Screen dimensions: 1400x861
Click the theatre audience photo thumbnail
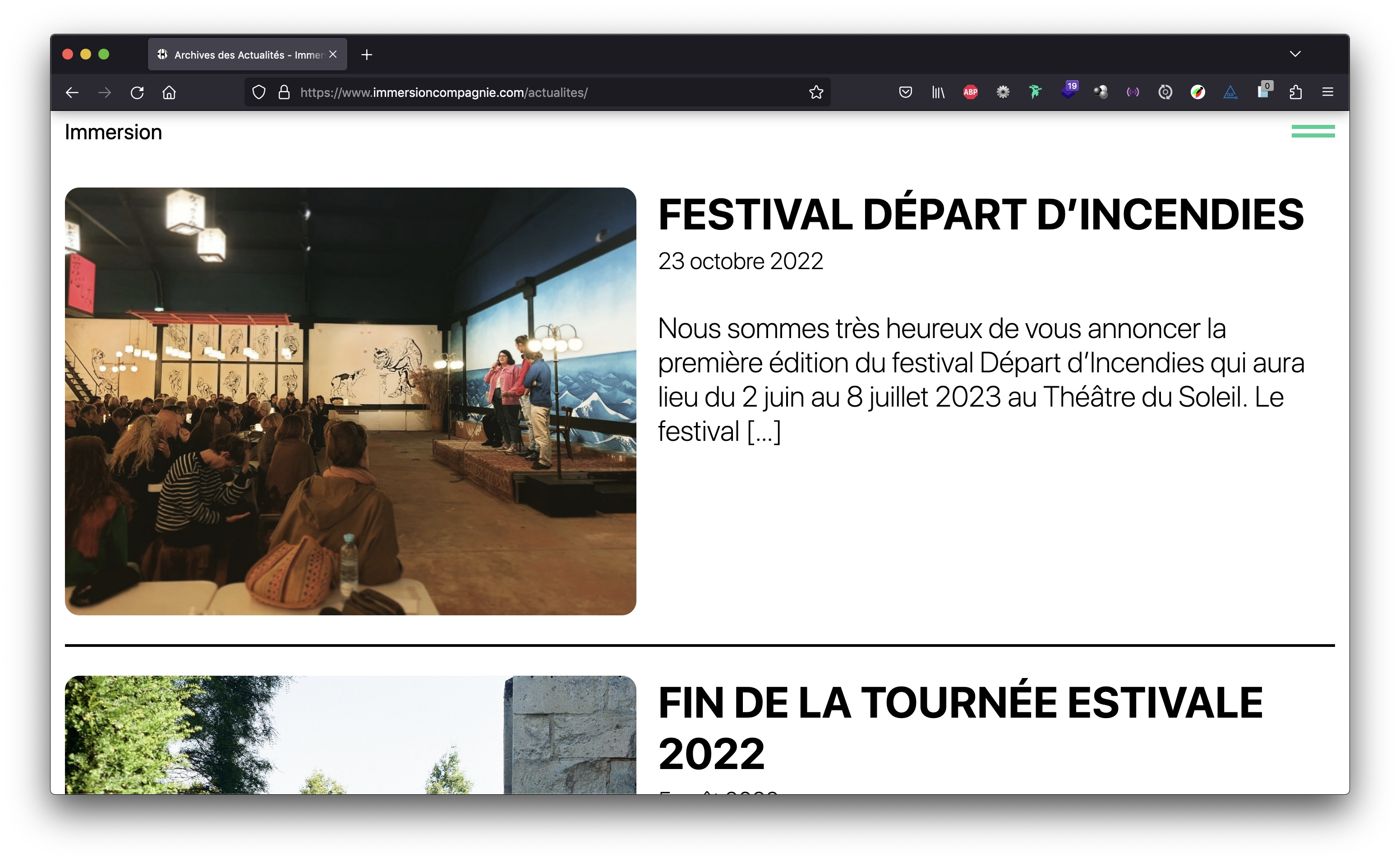pyautogui.click(x=350, y=401)
